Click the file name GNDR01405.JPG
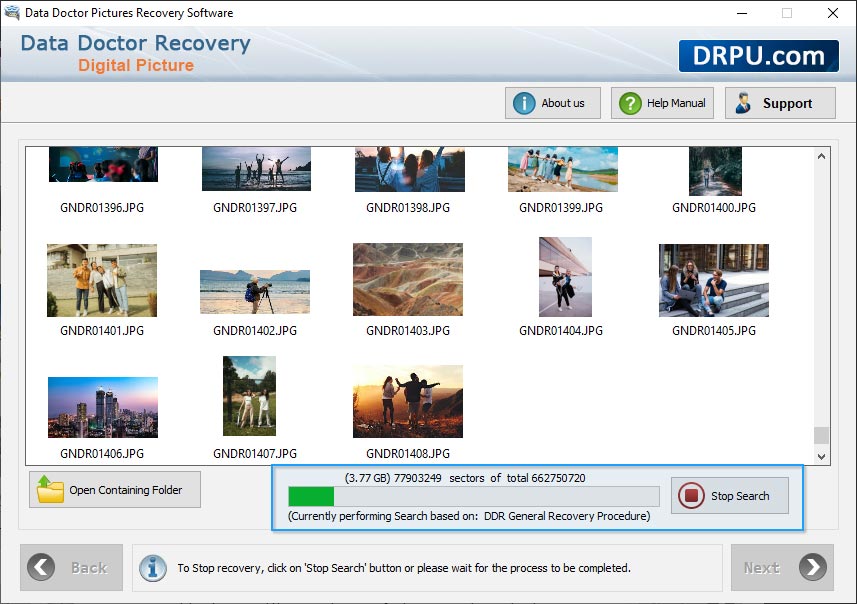Screen dimensions: 857x604 click(x=714, y=331)
